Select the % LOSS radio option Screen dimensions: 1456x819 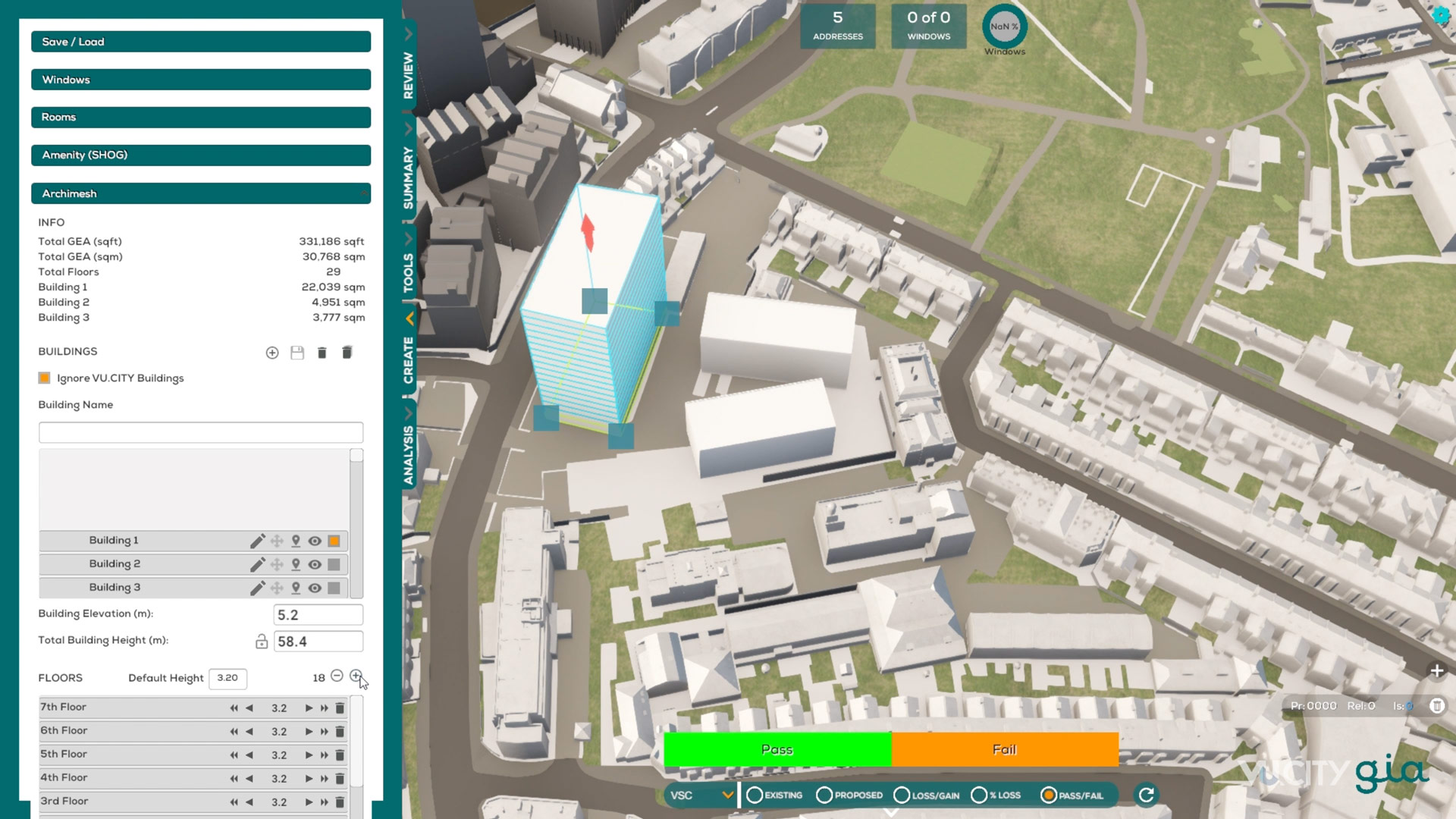click(979, 795)
